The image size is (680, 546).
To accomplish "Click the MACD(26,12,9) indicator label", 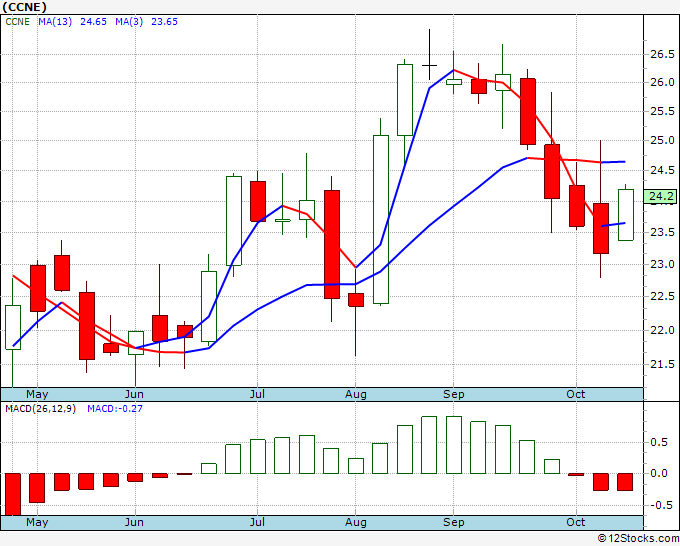I will click(40, 409).
